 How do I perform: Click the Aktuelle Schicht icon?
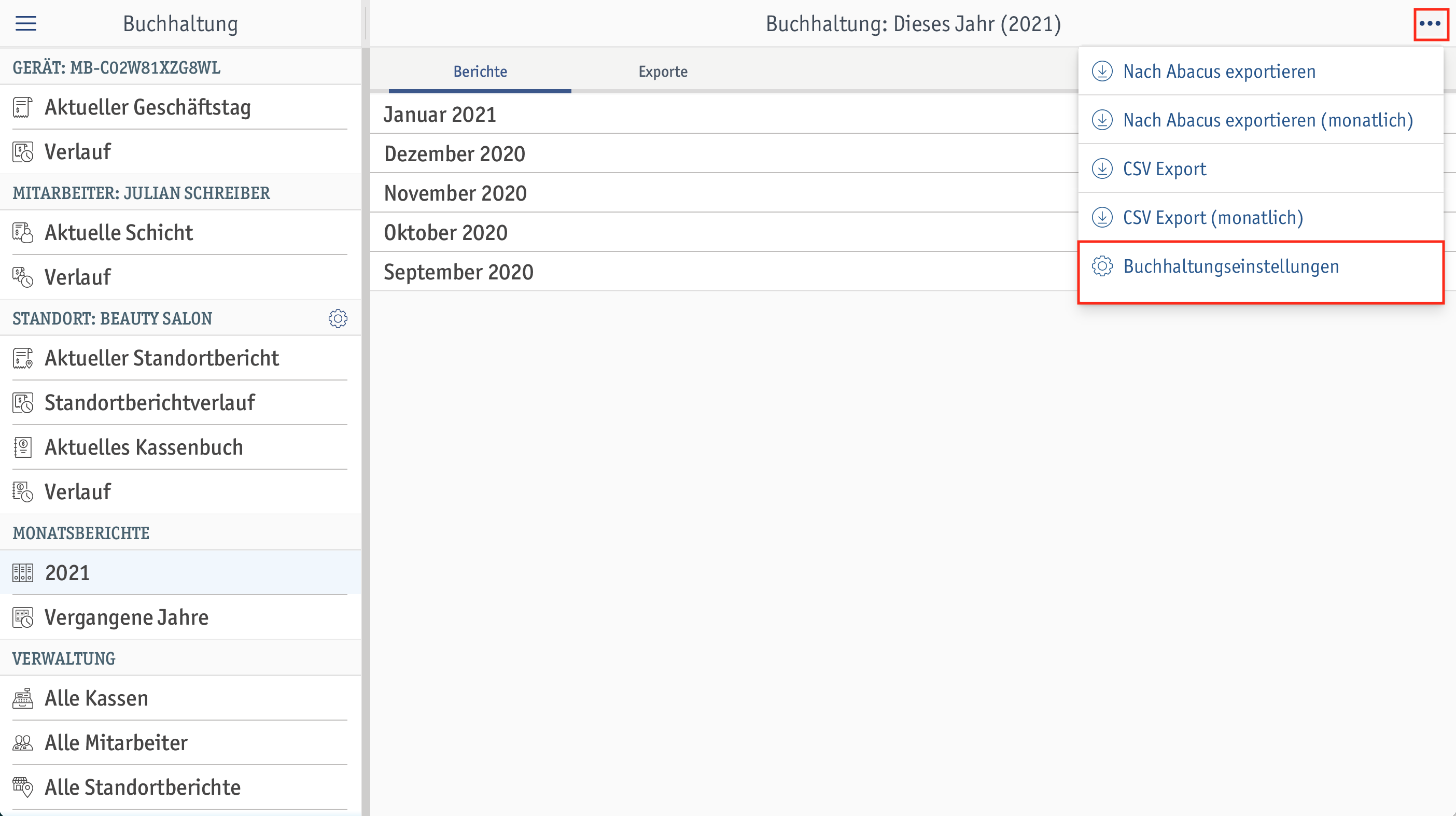(x=23, y=233)
